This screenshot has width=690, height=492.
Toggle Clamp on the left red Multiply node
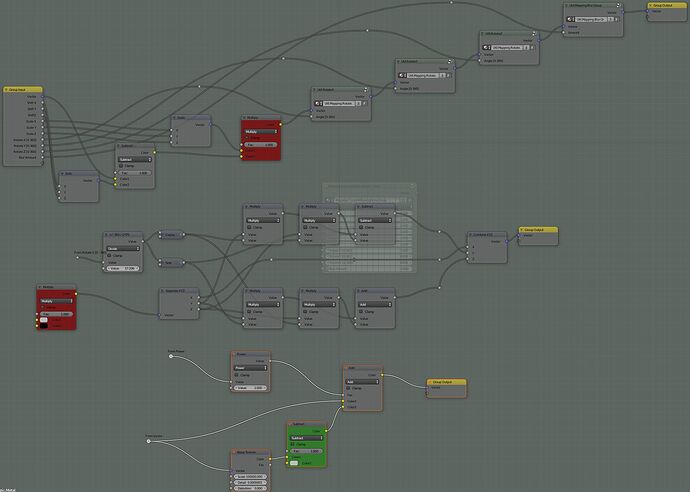tap(43, 308)
